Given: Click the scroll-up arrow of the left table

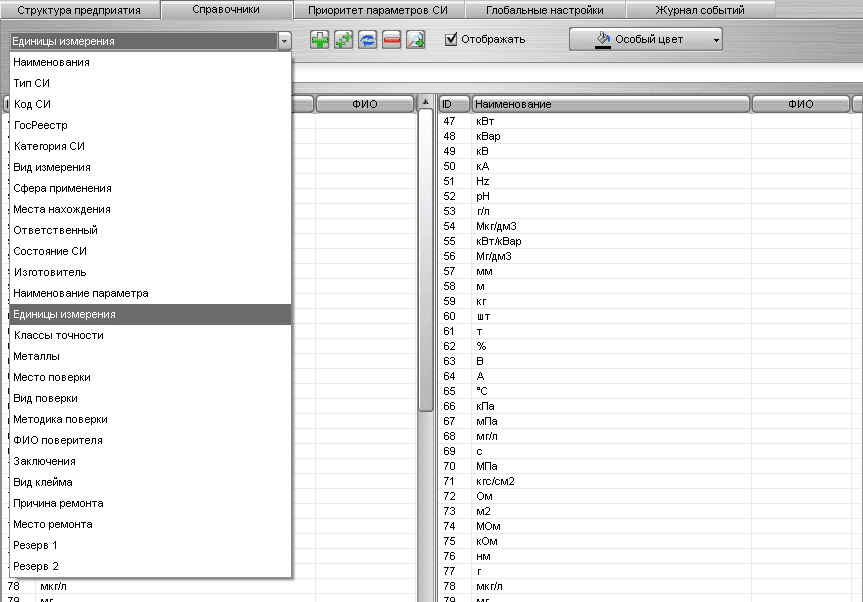Looking at the screenshot, I should [425, 103].
